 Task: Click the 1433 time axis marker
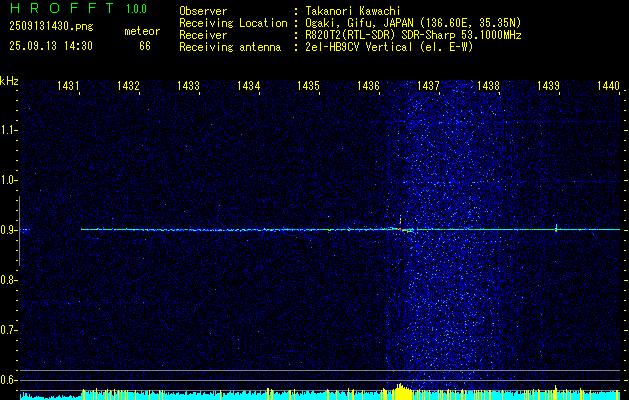click(188, 85)
